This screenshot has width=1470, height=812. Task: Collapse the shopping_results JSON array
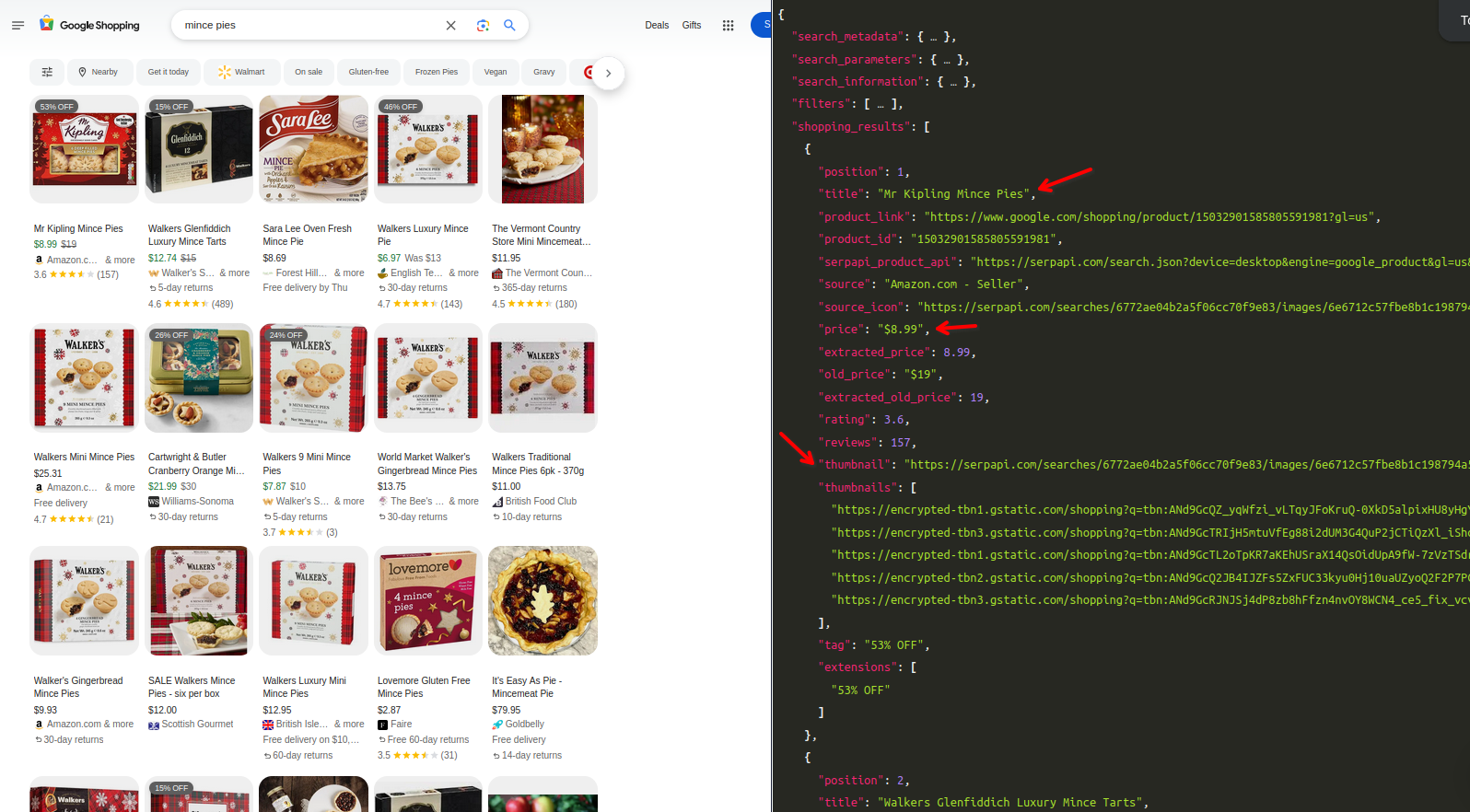(x=927, y=127)
